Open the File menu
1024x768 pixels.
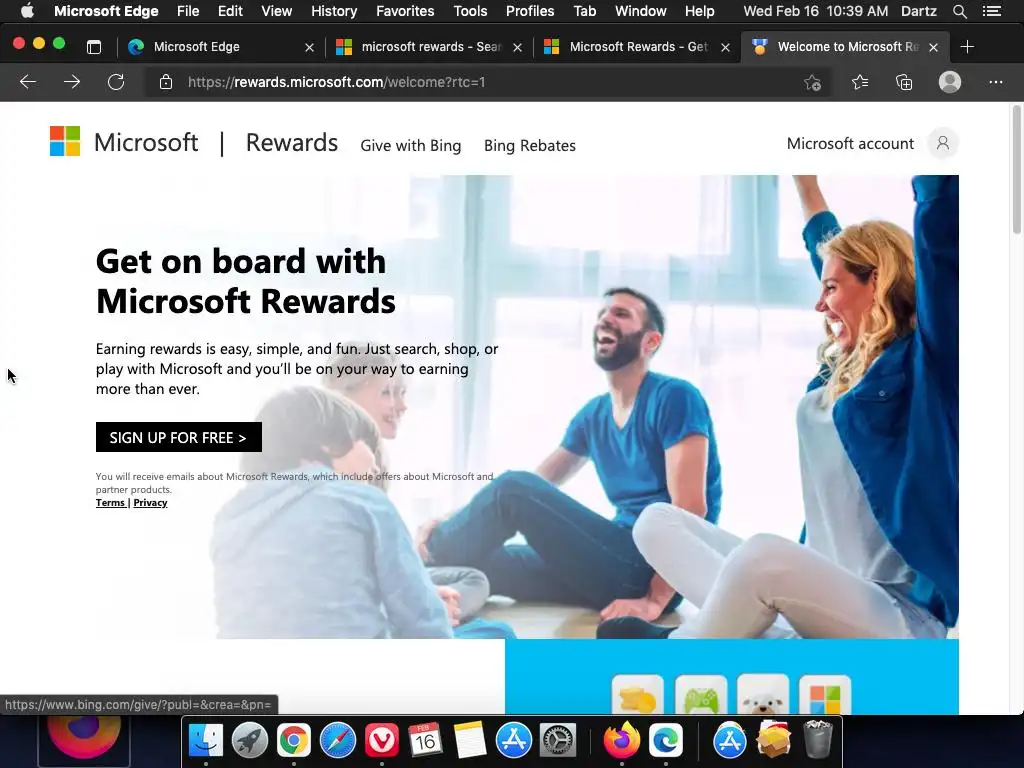188,11
